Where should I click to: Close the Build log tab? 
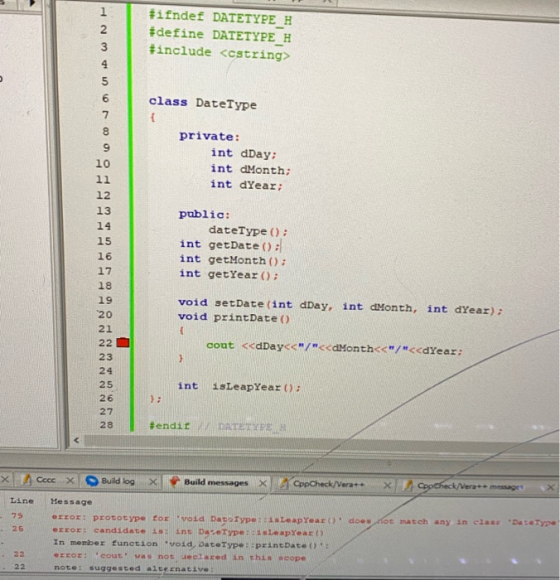tap(153, 482)
